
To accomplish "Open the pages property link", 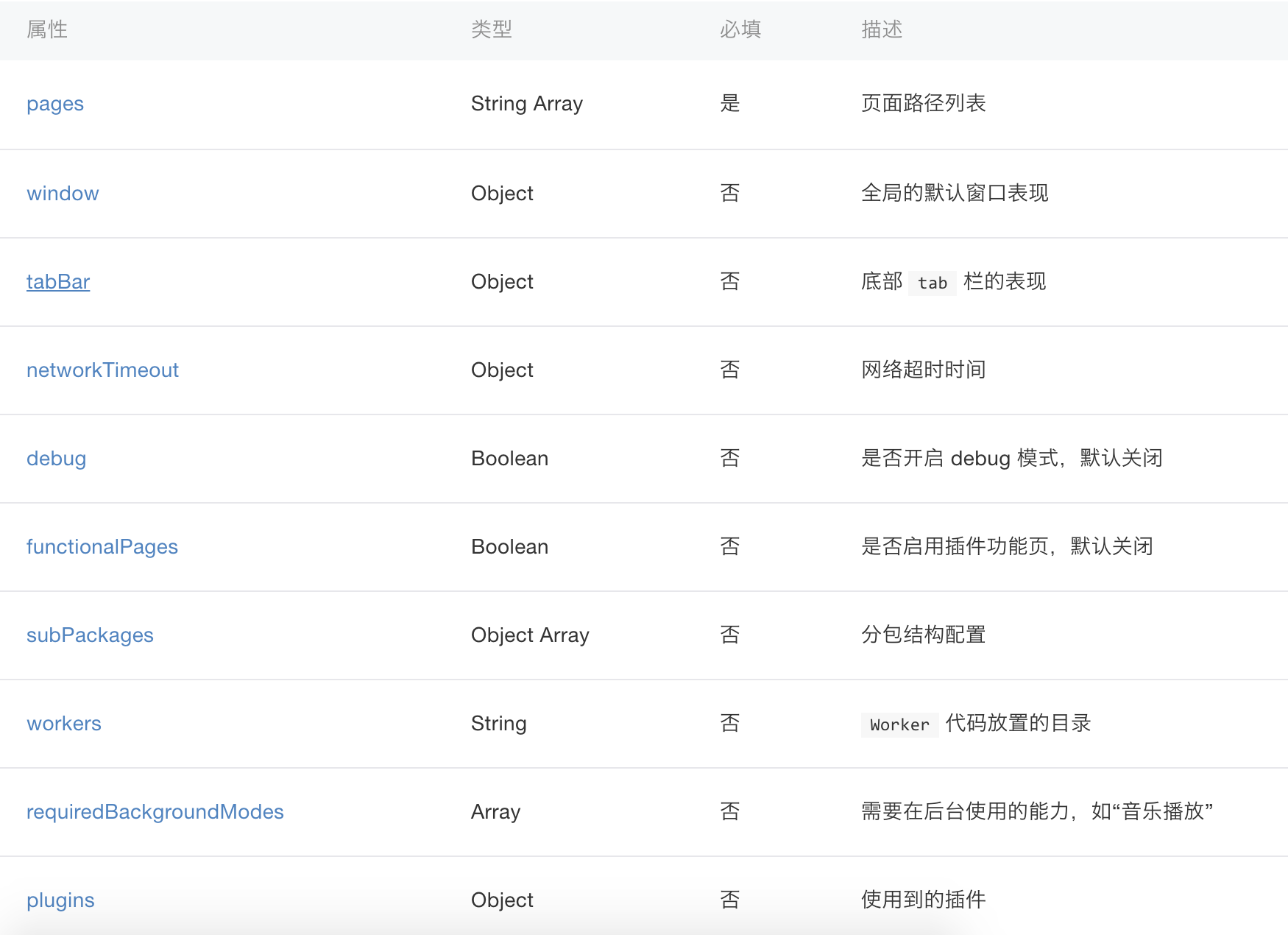I will tap(55, 104).
